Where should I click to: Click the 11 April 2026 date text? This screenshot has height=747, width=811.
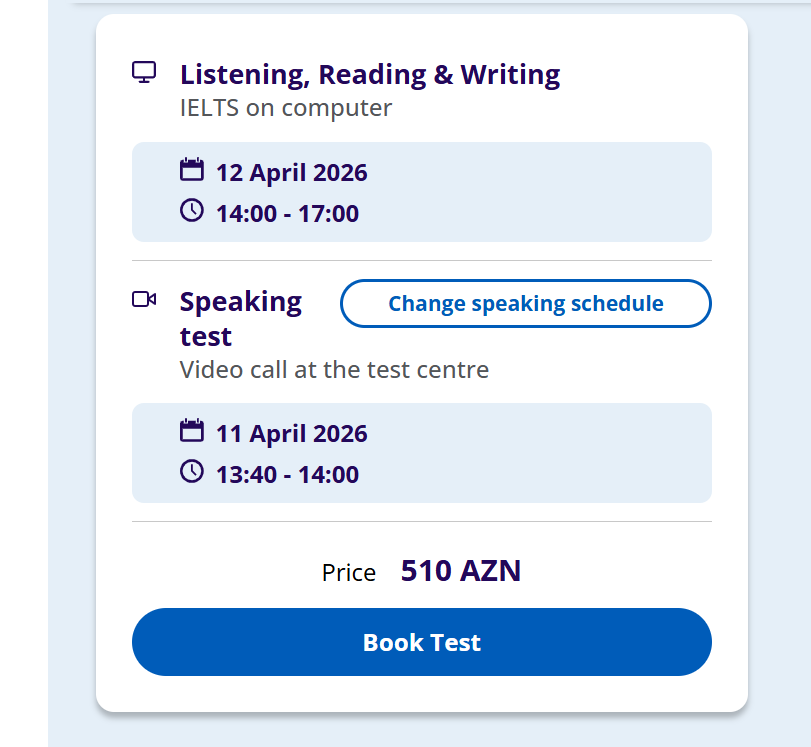click(292, 433)
